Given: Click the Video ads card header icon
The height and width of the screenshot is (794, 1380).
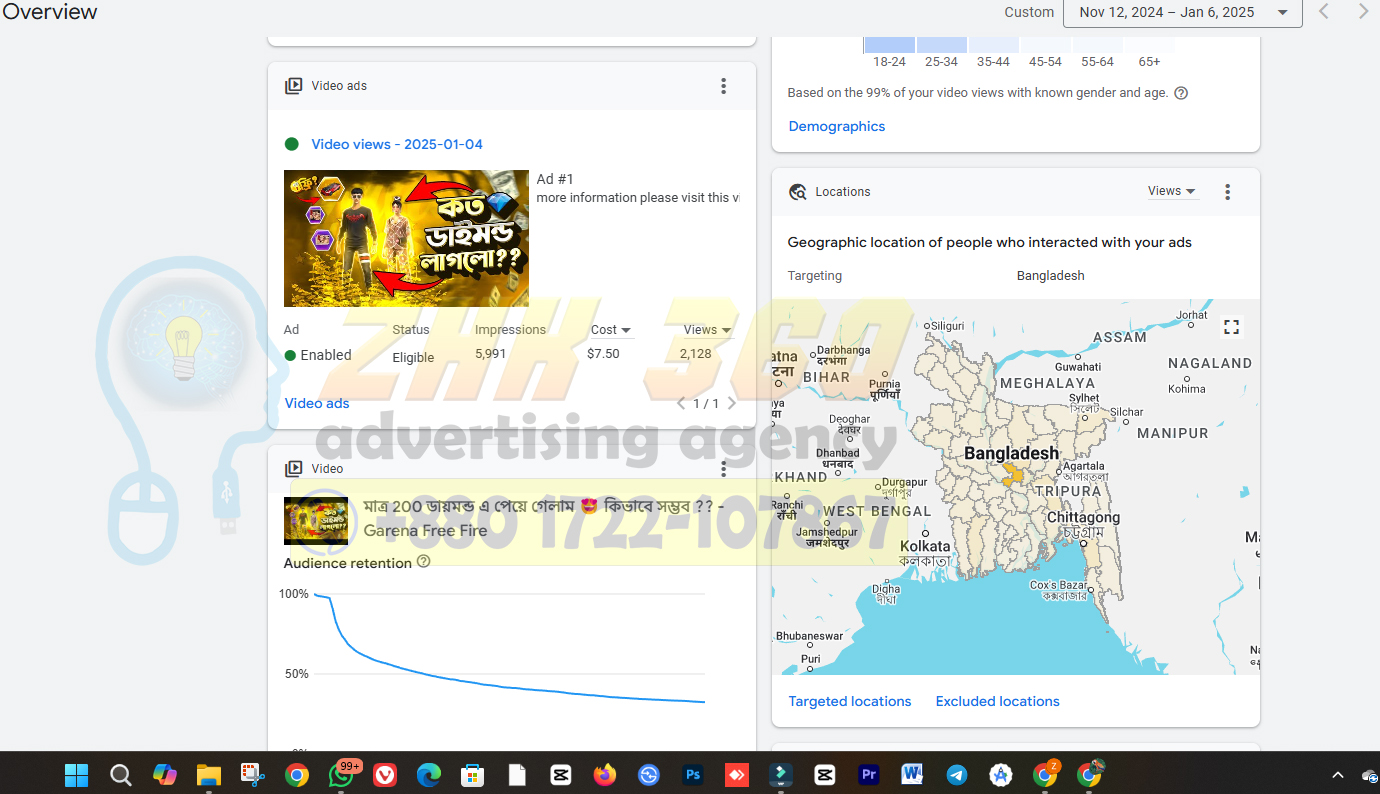Looking at the screenshot, I should [294, 86].
